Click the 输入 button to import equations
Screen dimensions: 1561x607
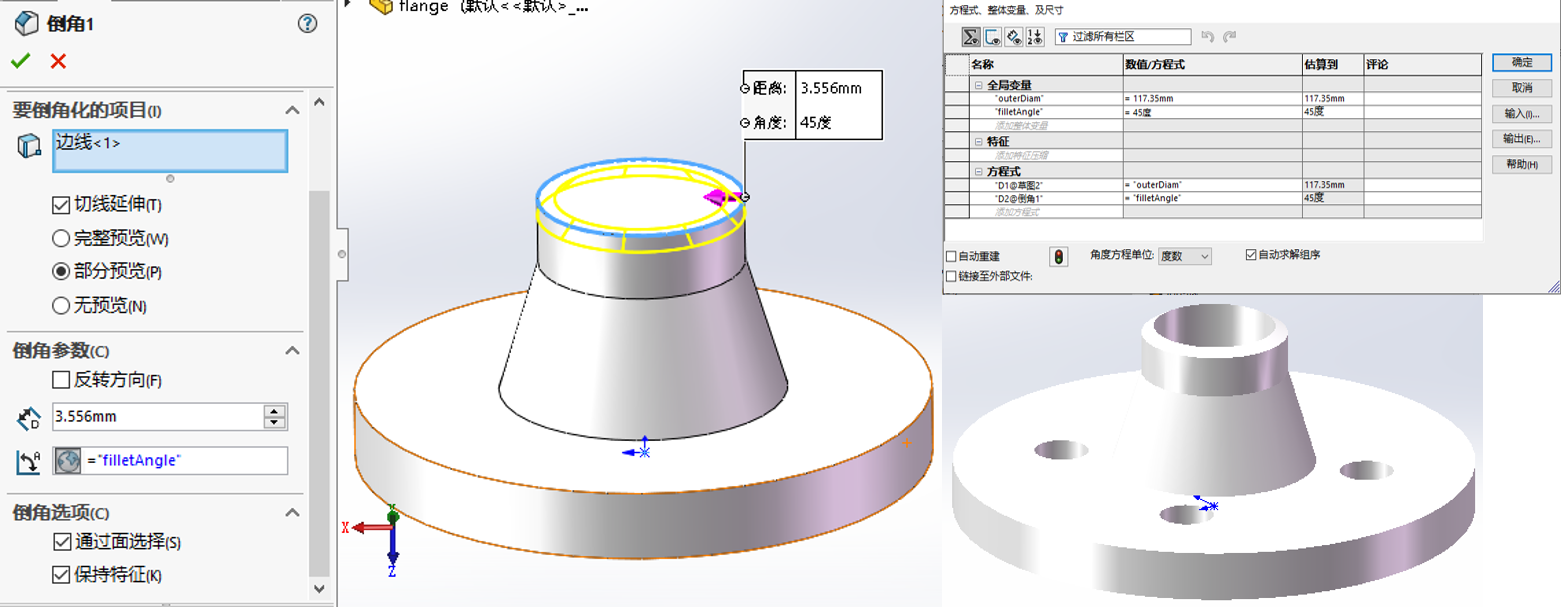1521,113
